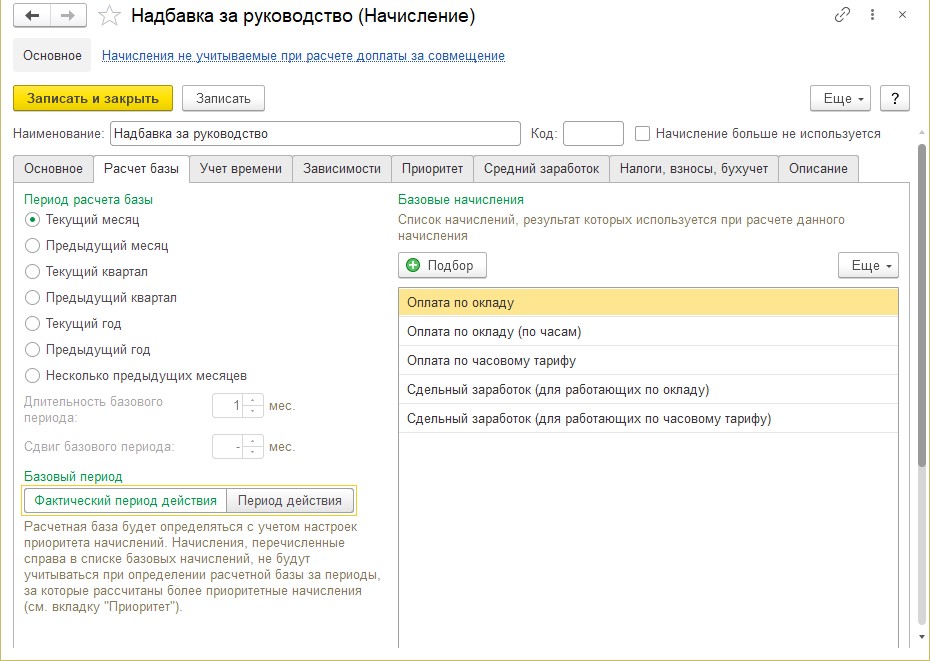
Task: Click the 'Наименование' input field
Action: pyautogui.click(x=315, y=134)
